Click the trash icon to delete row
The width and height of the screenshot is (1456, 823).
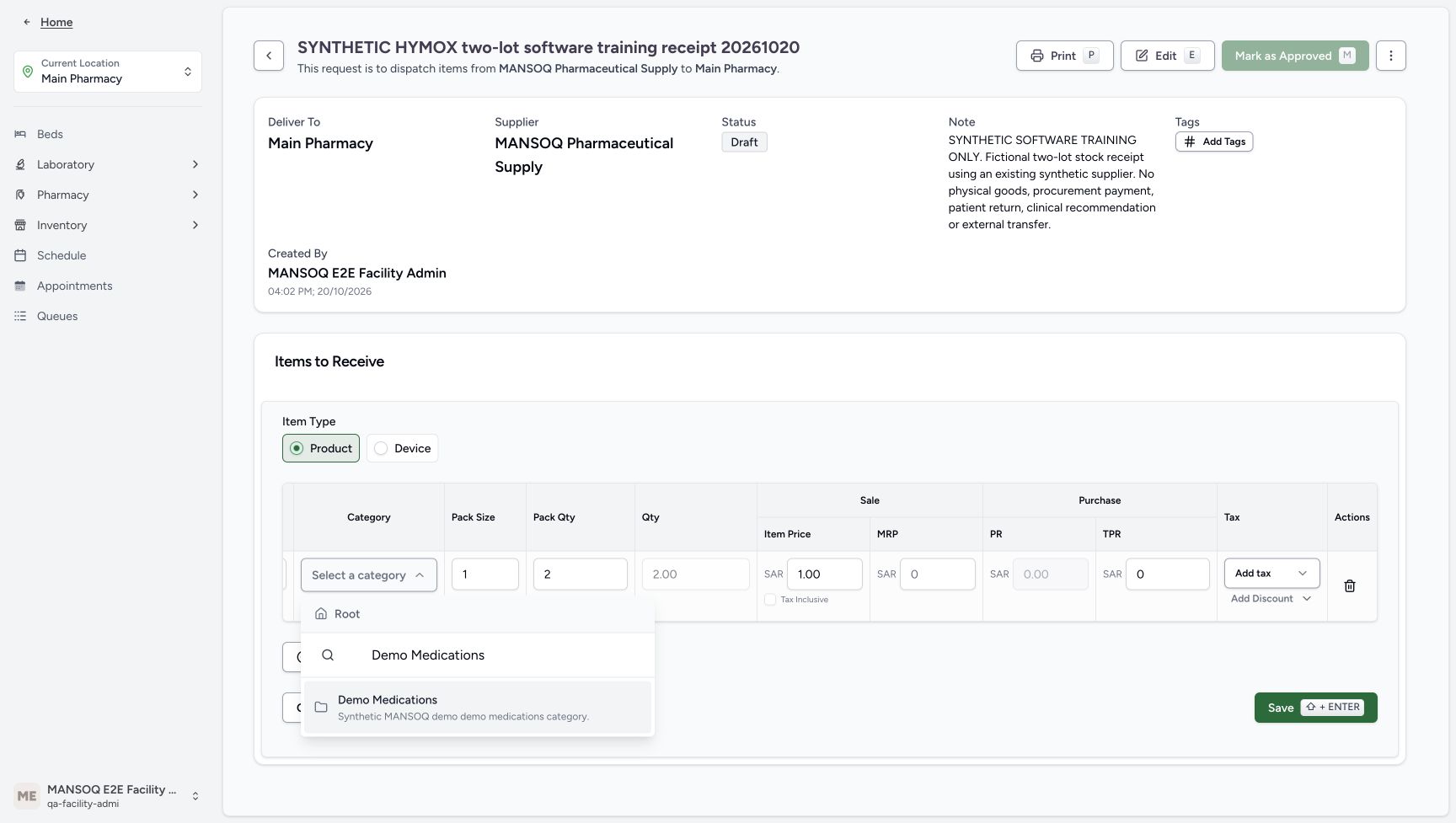tap(1350, 586)
